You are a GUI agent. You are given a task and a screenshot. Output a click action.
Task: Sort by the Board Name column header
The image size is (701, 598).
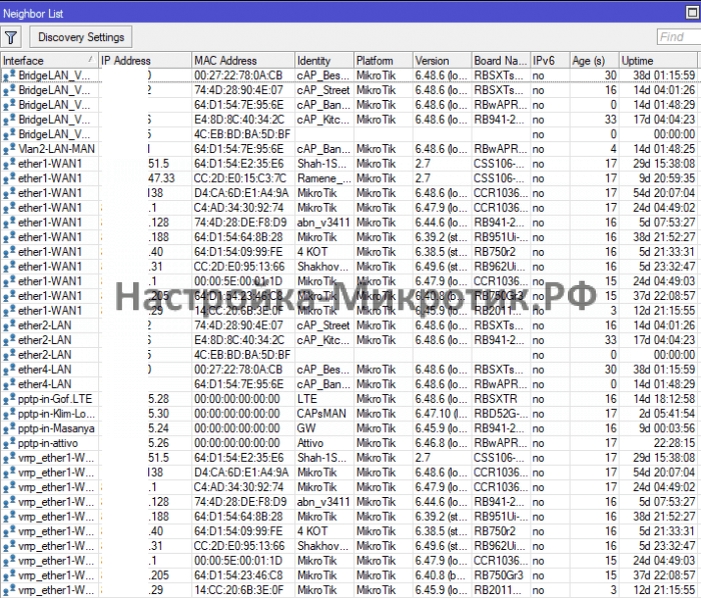point(501,60)
